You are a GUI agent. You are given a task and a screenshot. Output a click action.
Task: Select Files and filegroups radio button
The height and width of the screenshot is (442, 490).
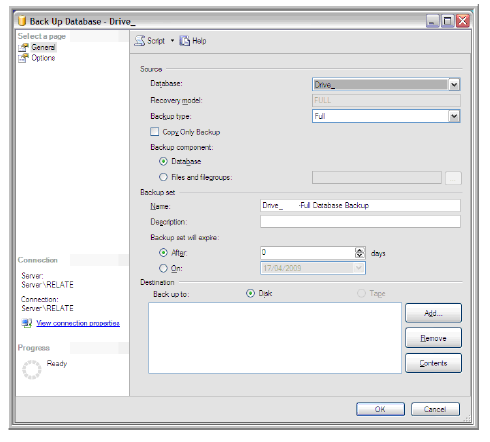point(163,177)
